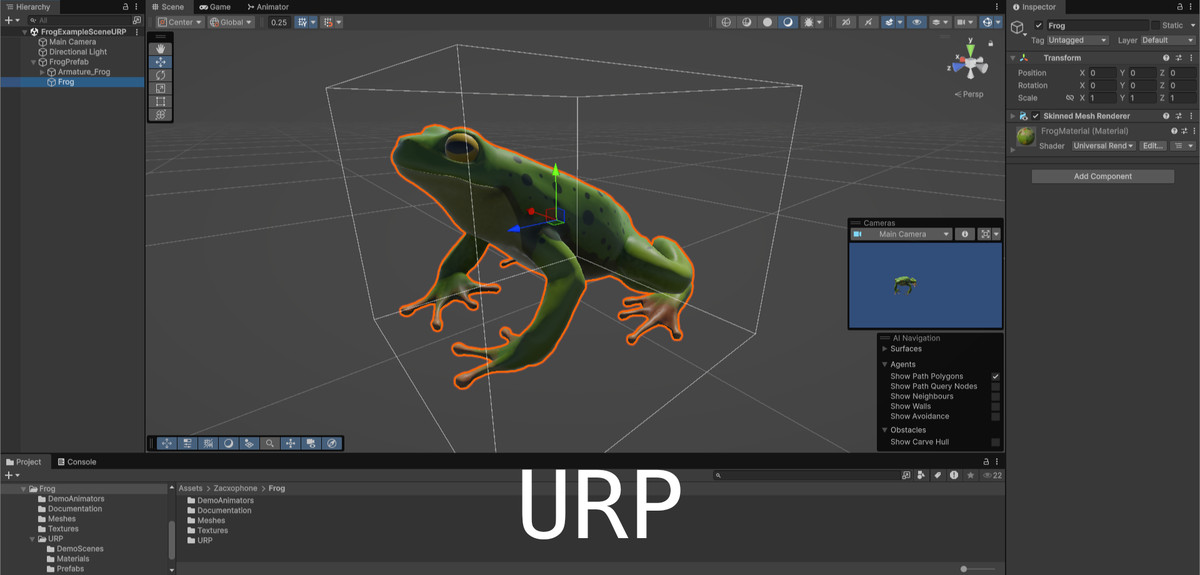1200x575 pixels.
Task: Open the Main Camera dropdown in Cameras
Action: 901,234
